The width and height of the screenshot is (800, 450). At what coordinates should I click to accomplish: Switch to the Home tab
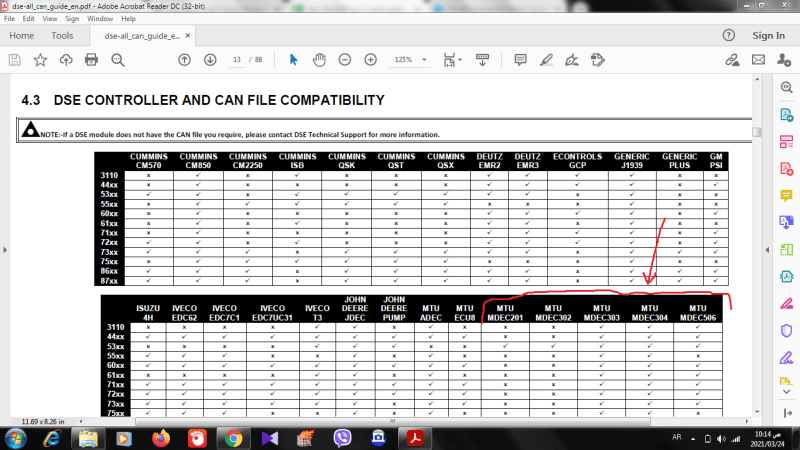tap(21, 35)
